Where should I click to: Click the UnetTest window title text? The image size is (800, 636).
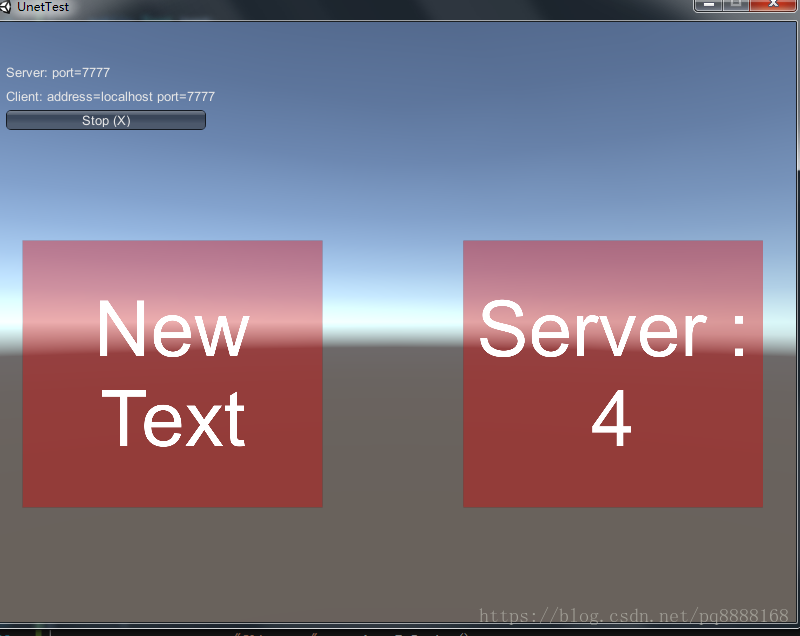[43, 7]
